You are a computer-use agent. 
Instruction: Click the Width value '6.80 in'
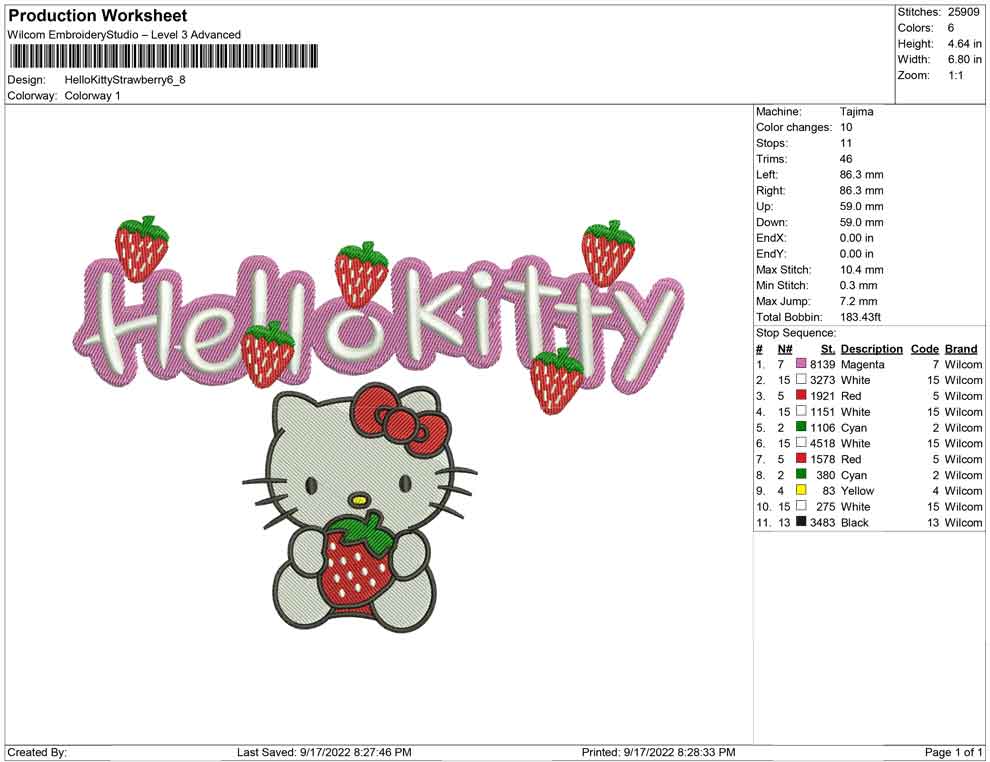964,59
